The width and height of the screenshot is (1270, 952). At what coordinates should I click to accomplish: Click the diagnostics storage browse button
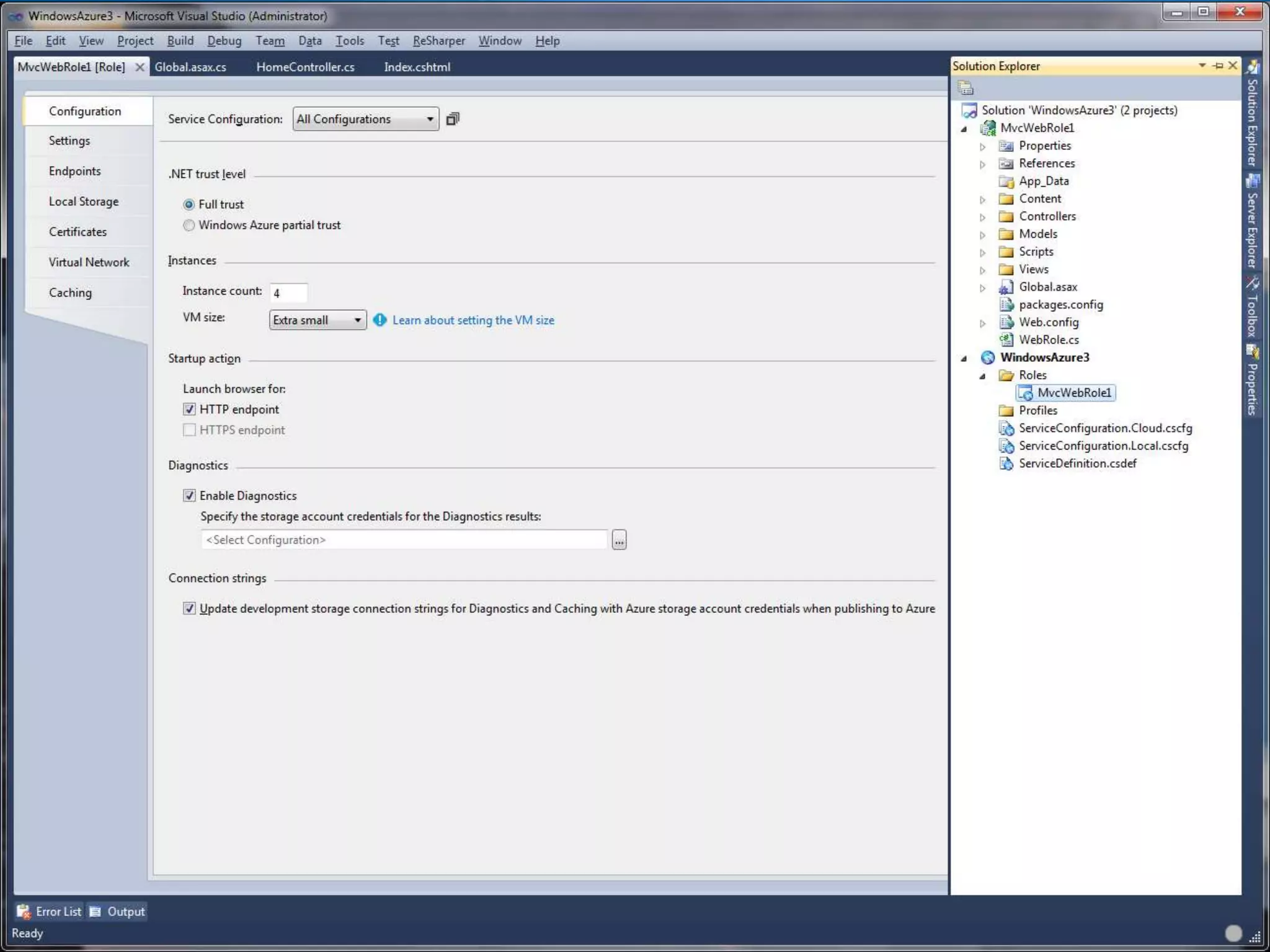(x=619, y=540)
